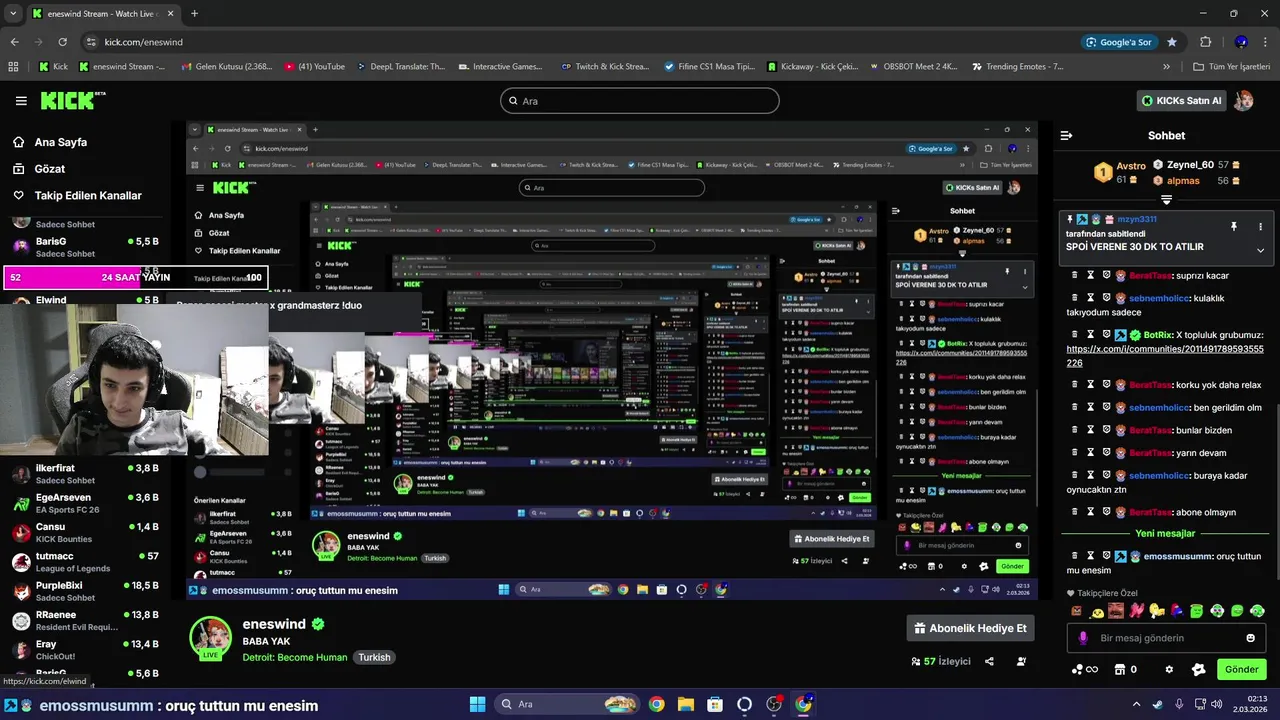Open the user profile avatar on Kick
Viewport: 1280px width, 720px height.
(1244, 101)
